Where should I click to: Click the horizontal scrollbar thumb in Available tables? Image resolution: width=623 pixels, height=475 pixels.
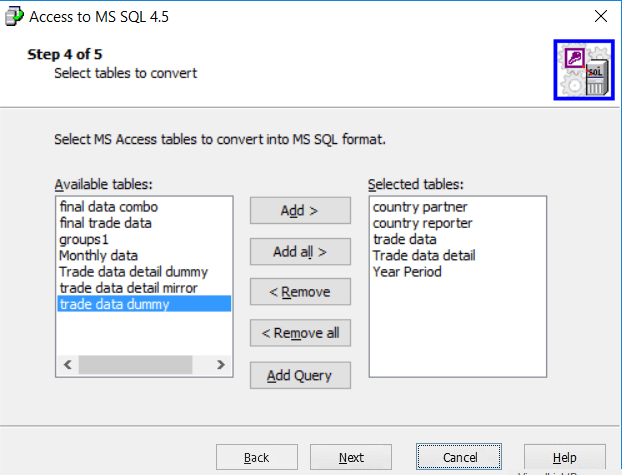coord(135,365)
